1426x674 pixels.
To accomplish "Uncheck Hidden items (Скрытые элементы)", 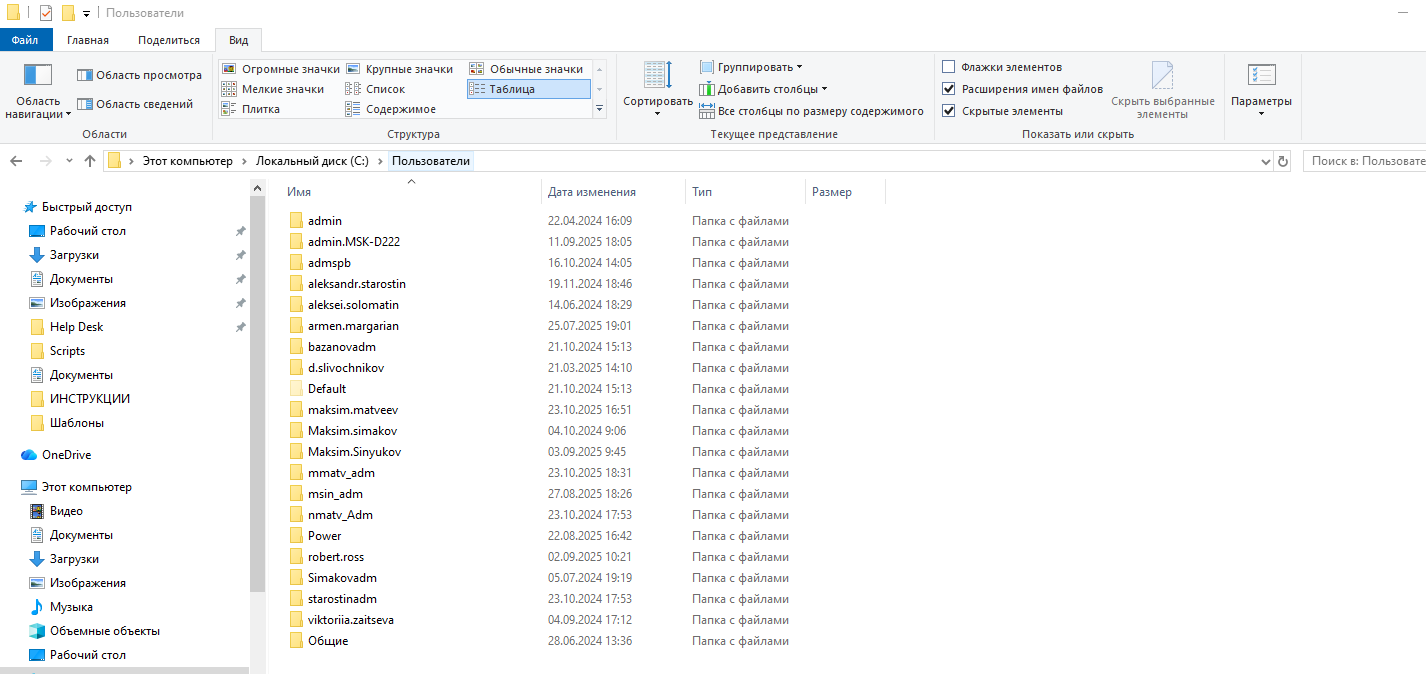I will [x=949, y=111].
